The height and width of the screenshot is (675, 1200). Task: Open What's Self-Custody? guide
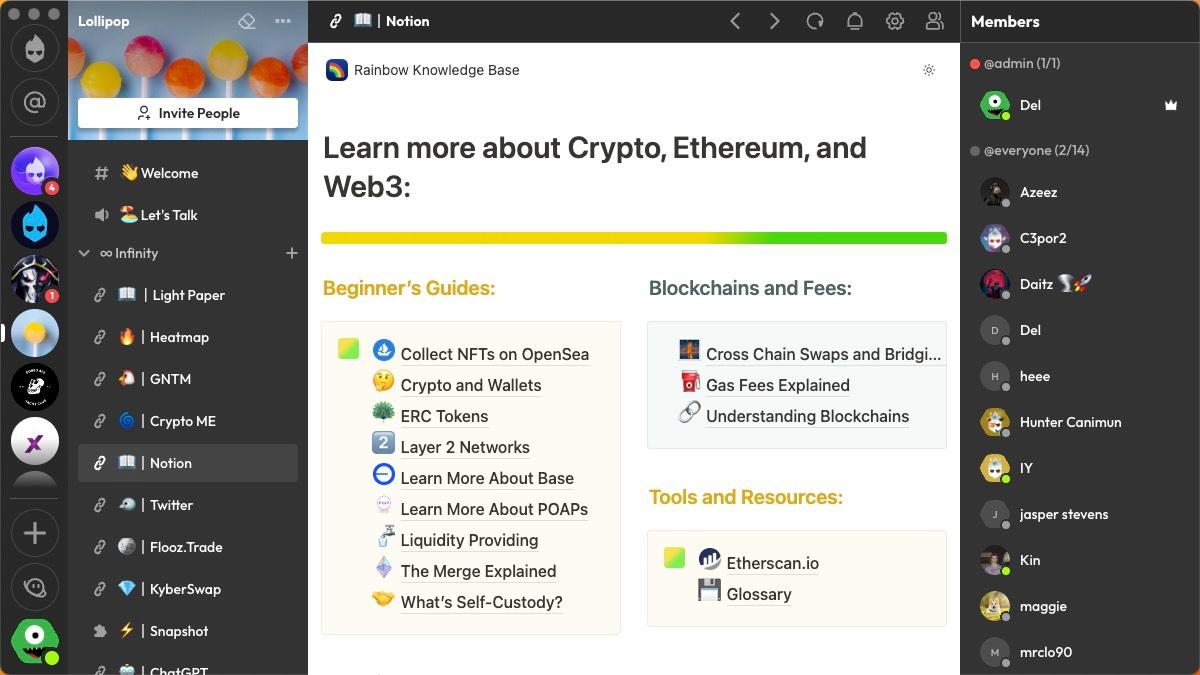(x=481, y=602)
